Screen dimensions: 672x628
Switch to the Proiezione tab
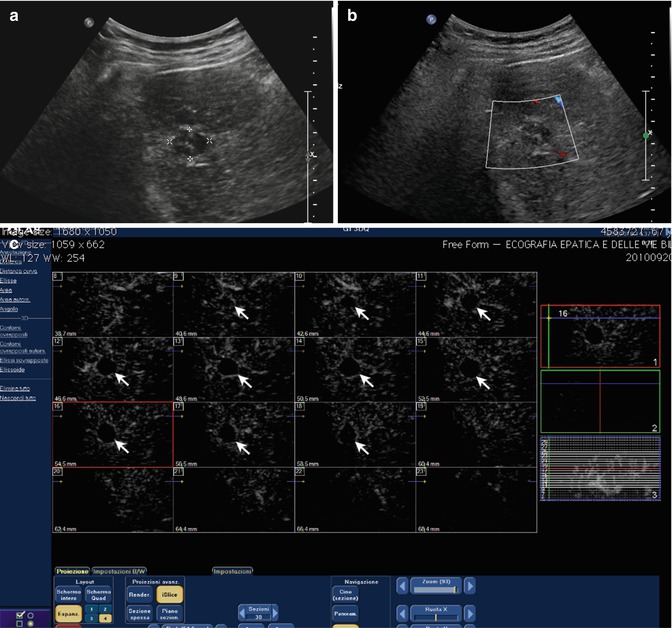tap(70, 570)
